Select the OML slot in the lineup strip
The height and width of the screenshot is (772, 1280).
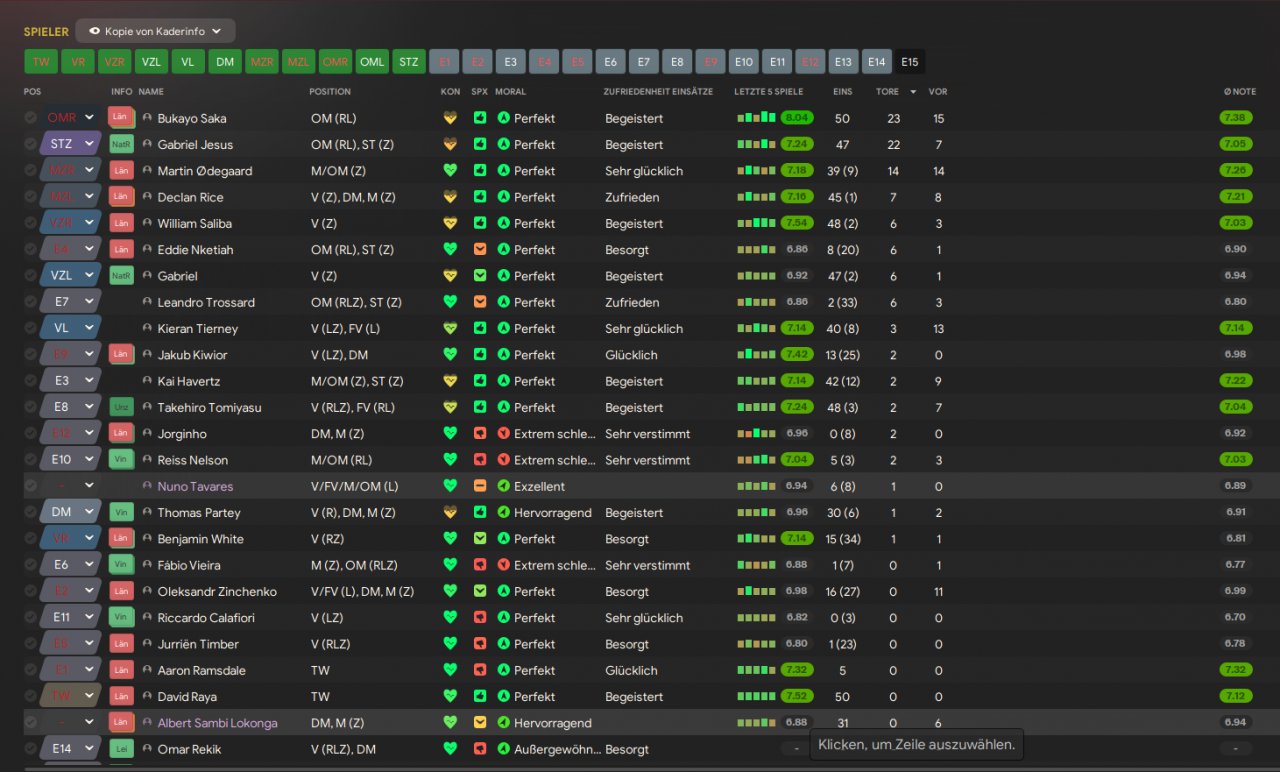372,62
